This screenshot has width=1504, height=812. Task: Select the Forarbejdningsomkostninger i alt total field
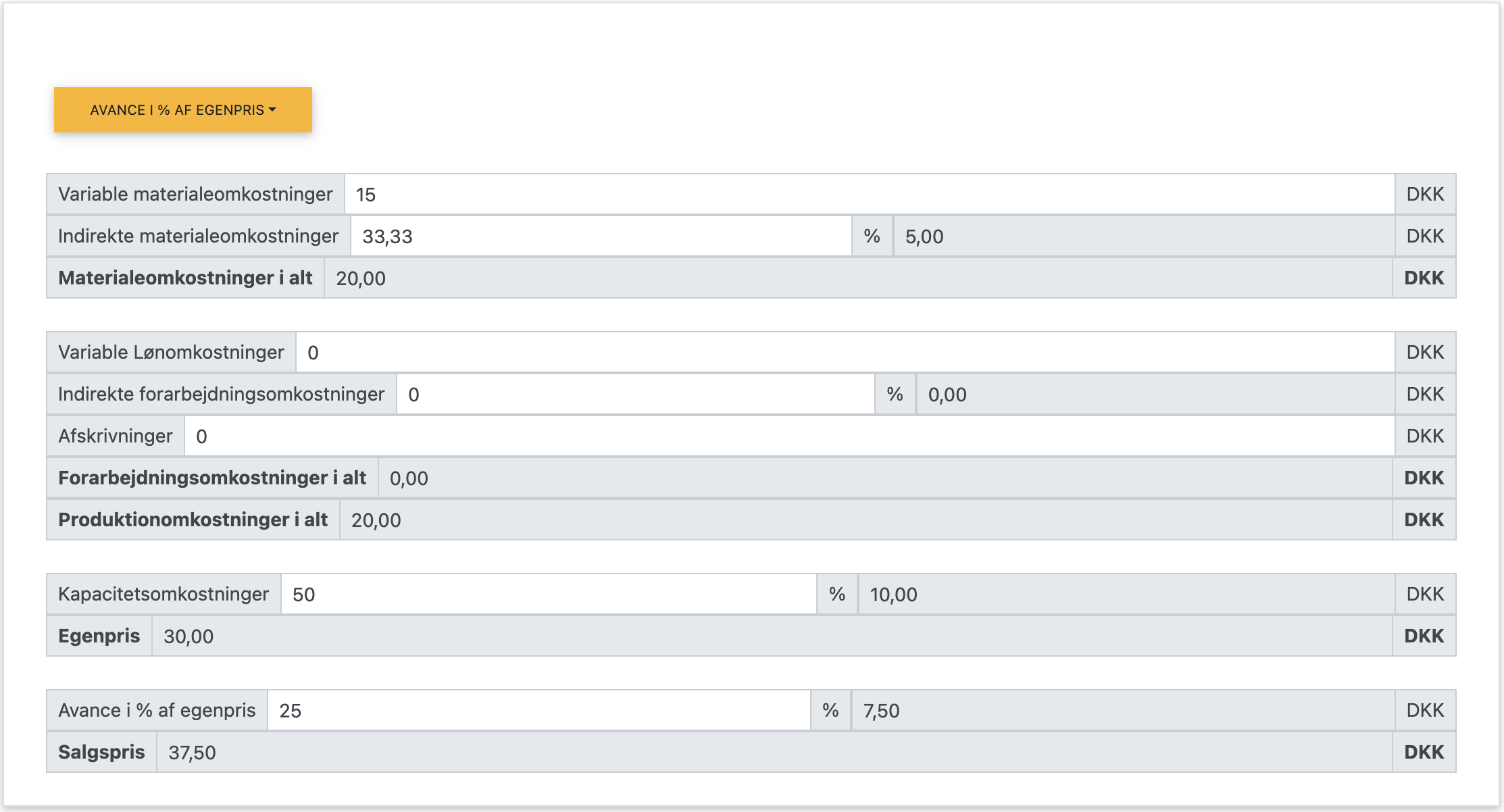click(884, 478)
